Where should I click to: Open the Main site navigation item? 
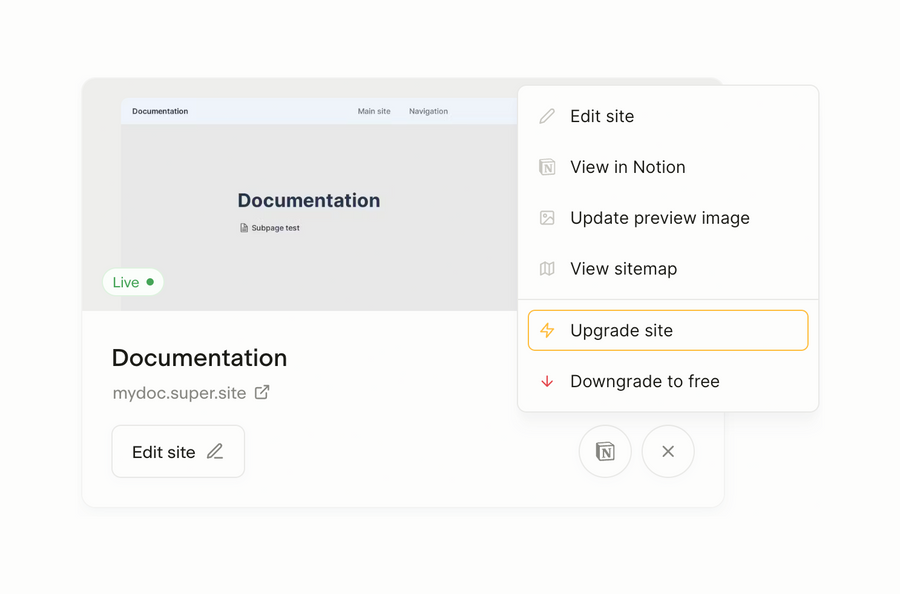(374, 111)
